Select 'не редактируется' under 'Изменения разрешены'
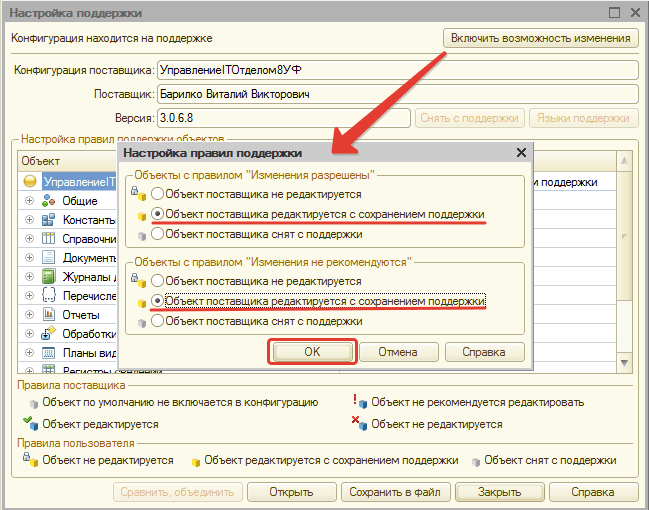The height and width of the screenshot is (510, 649). tap(157, 194)
